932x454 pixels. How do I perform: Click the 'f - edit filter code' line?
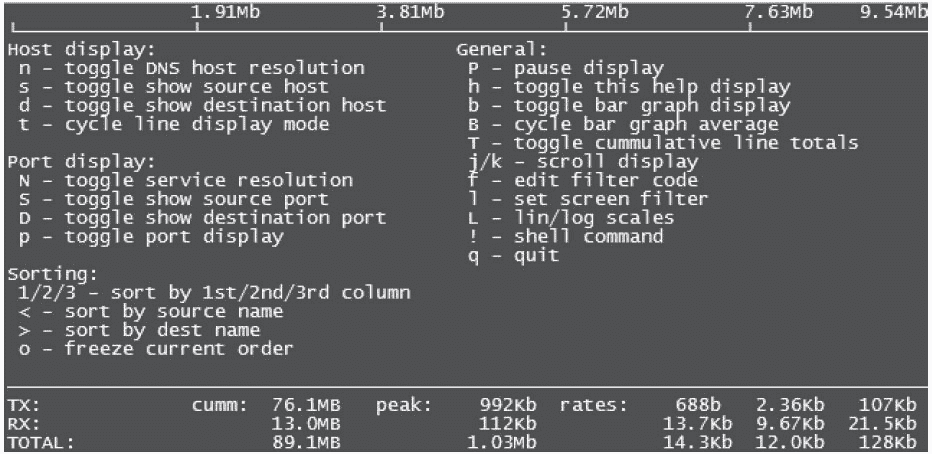click(582, 181)
